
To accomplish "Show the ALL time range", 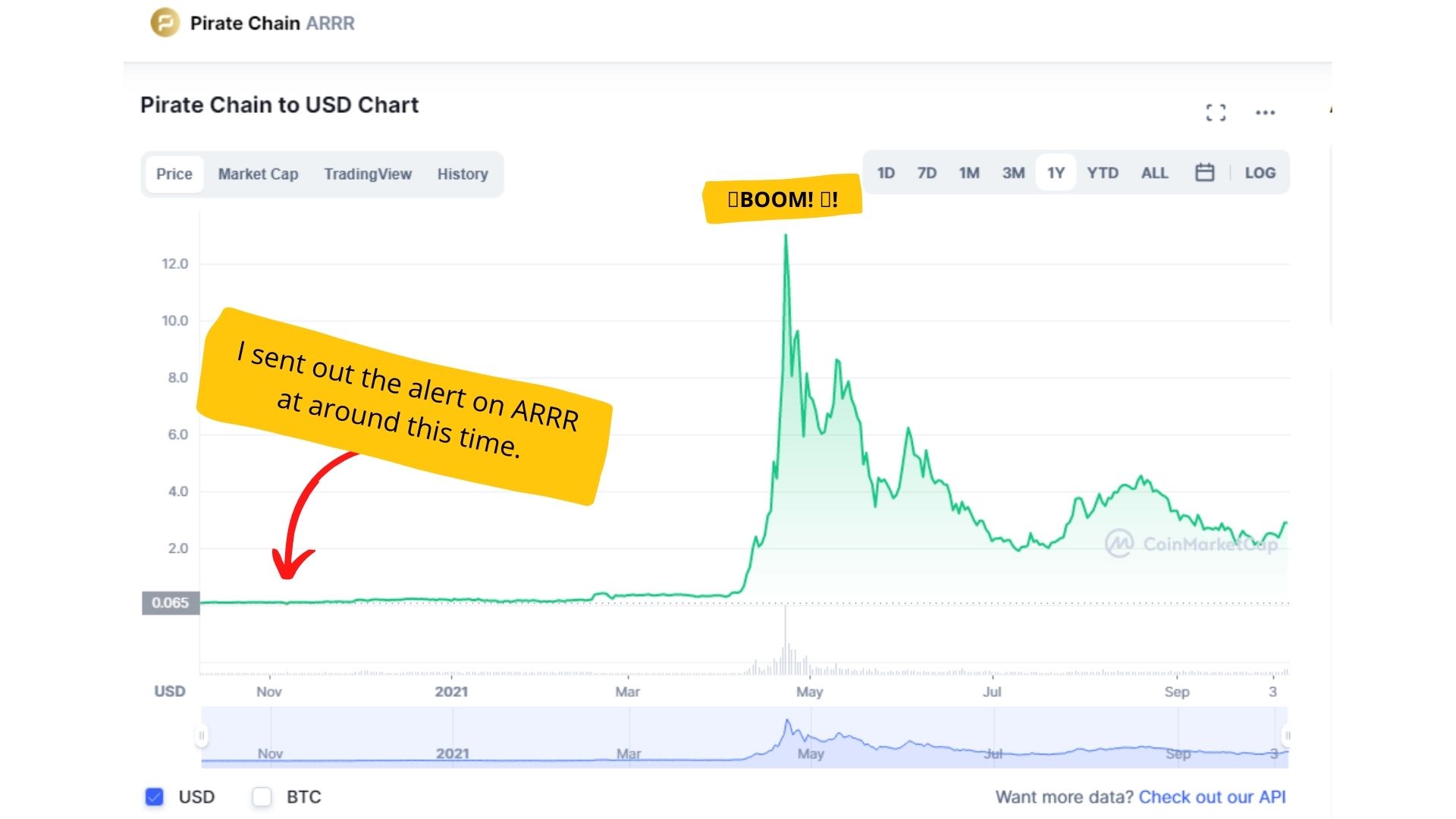I will click(1154, 173).
